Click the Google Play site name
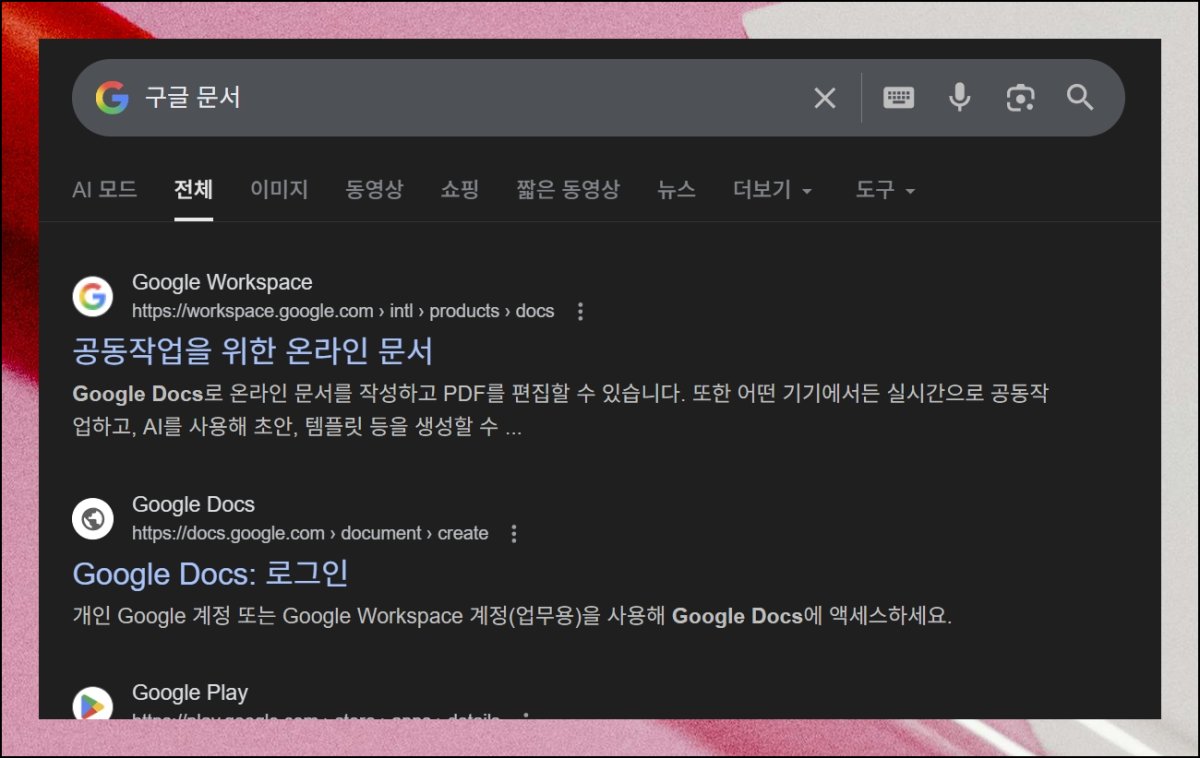Screen dimensions: 1200x758 click(190, 692)
